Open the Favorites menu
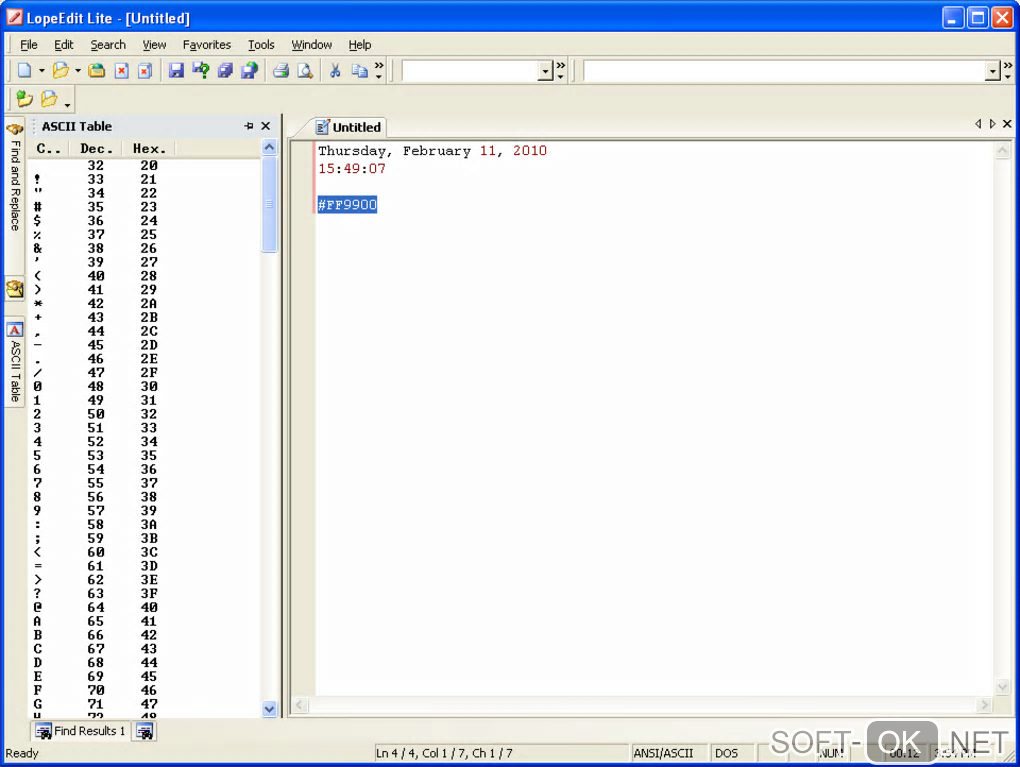Screen dimensions: 1020x767 pyautogui.click(x=207, y=45)
